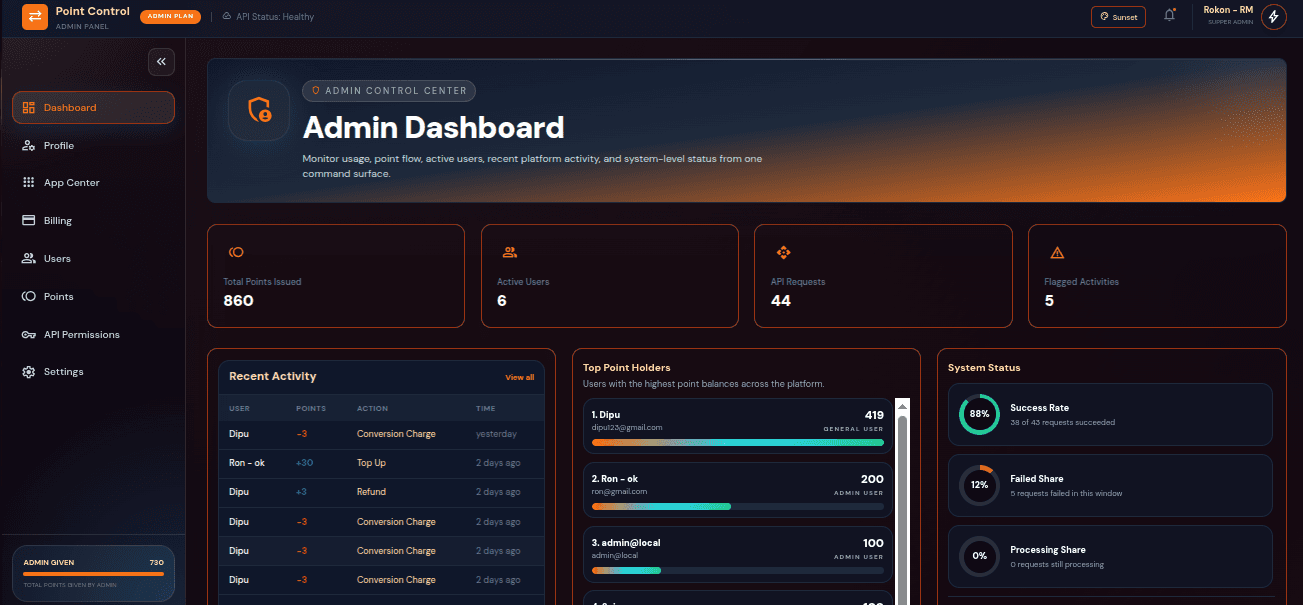This screenshot has height=605, width=1303.
Task: Click the Admin Given progress bar
Action: coord(93,574)
